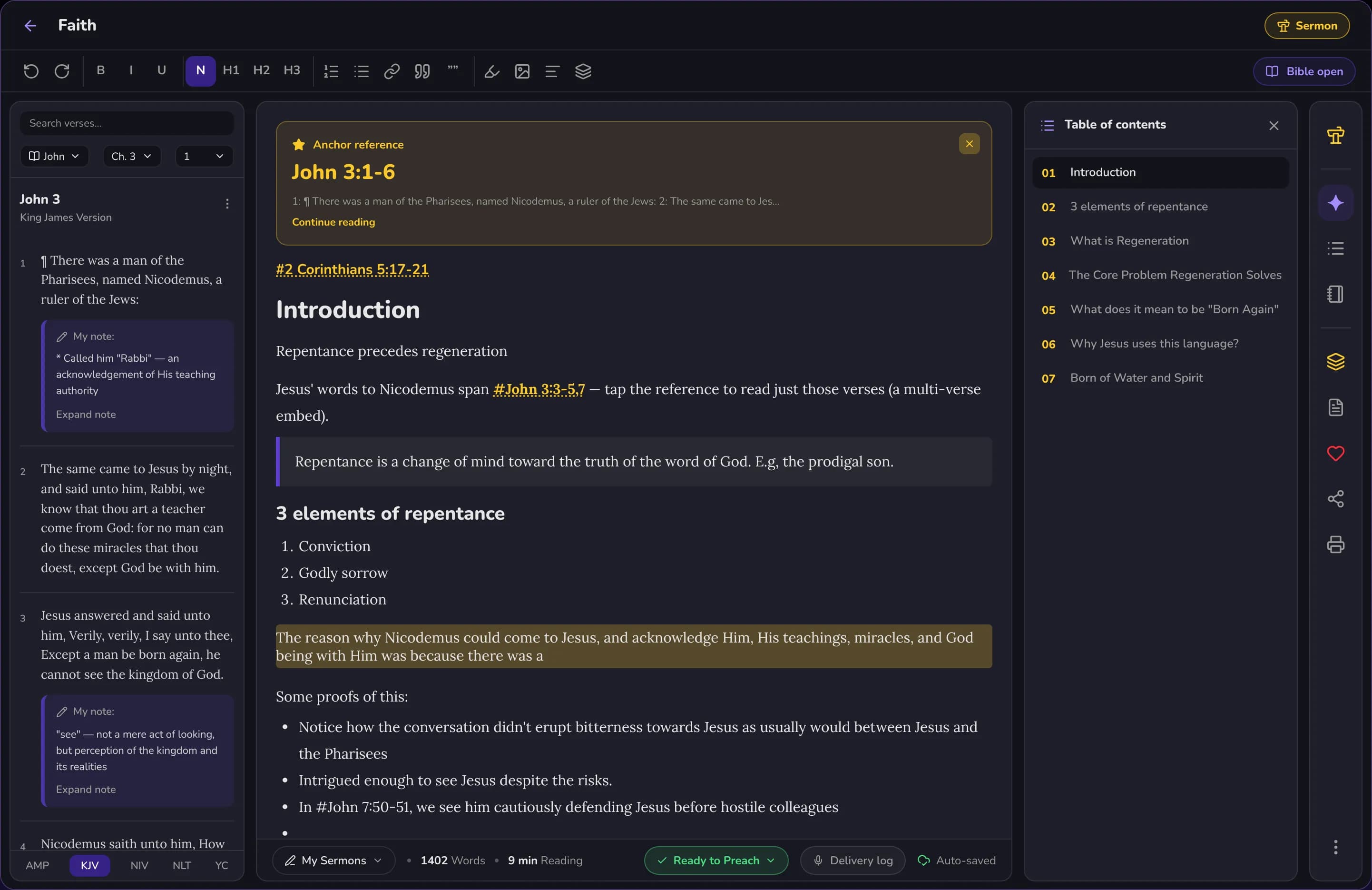Click the yellow layers icon in sidebar

coord(1336,362)
